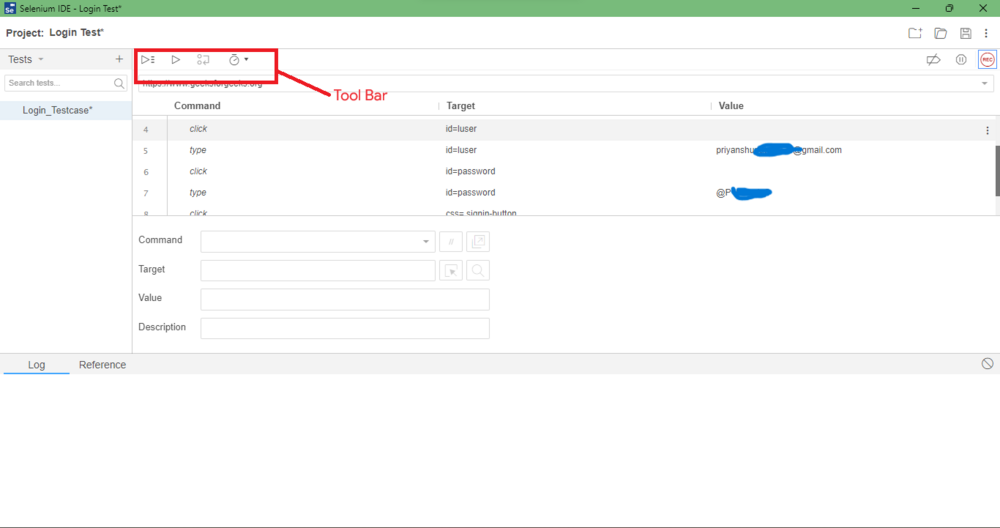Image resolution: width=1000 pixels, height=528 pixels.
Task: Click the search magnifier in tests panel
Action: (x=119, y=83)
